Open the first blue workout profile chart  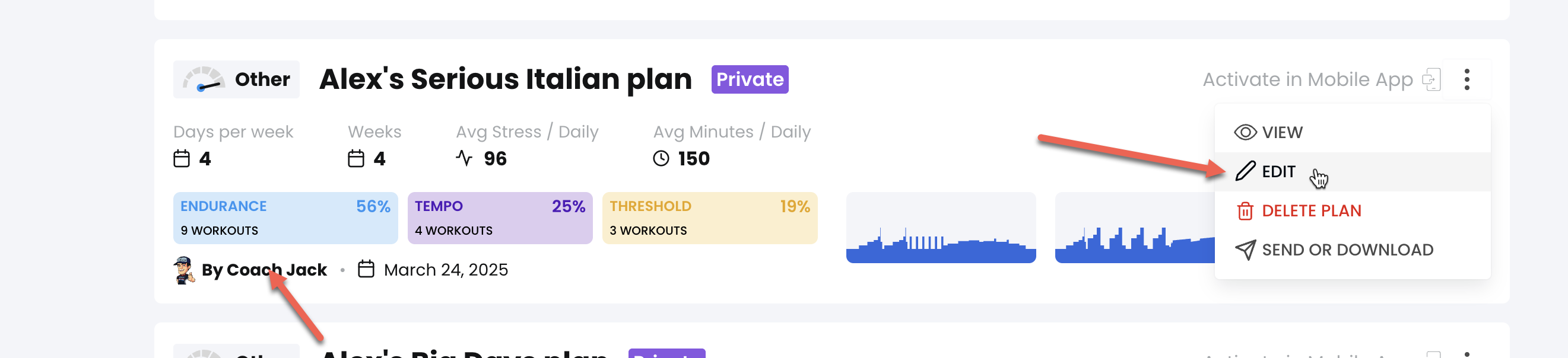pos(941,228)
